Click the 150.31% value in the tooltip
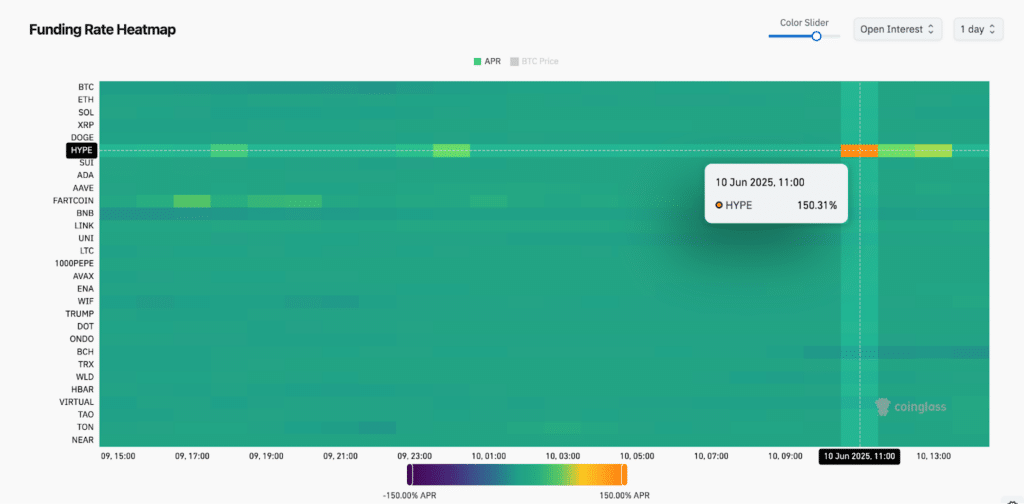 pos(817,205)
